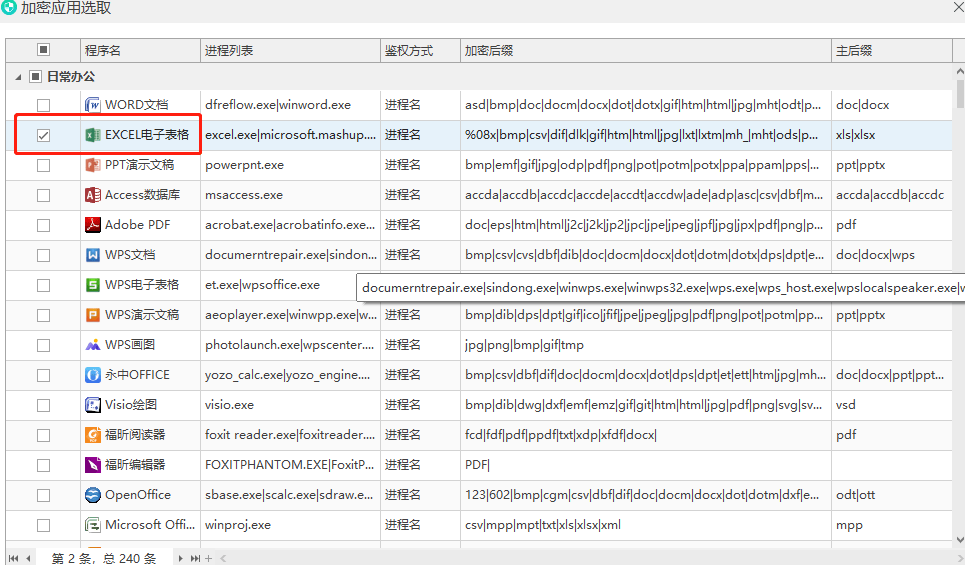
Task: Click the vertical scrollbar down arrow
Action: pos(959,540)
